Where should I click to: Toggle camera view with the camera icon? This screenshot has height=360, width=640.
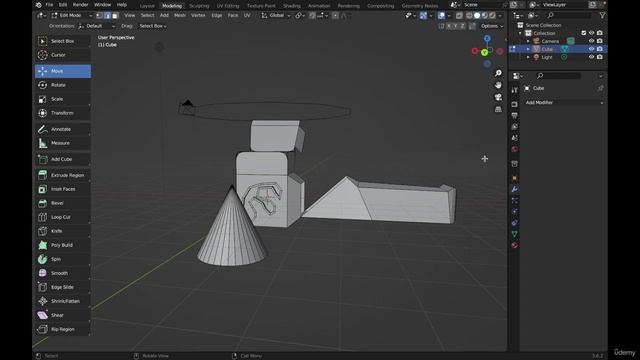click(x=498, y=97)
